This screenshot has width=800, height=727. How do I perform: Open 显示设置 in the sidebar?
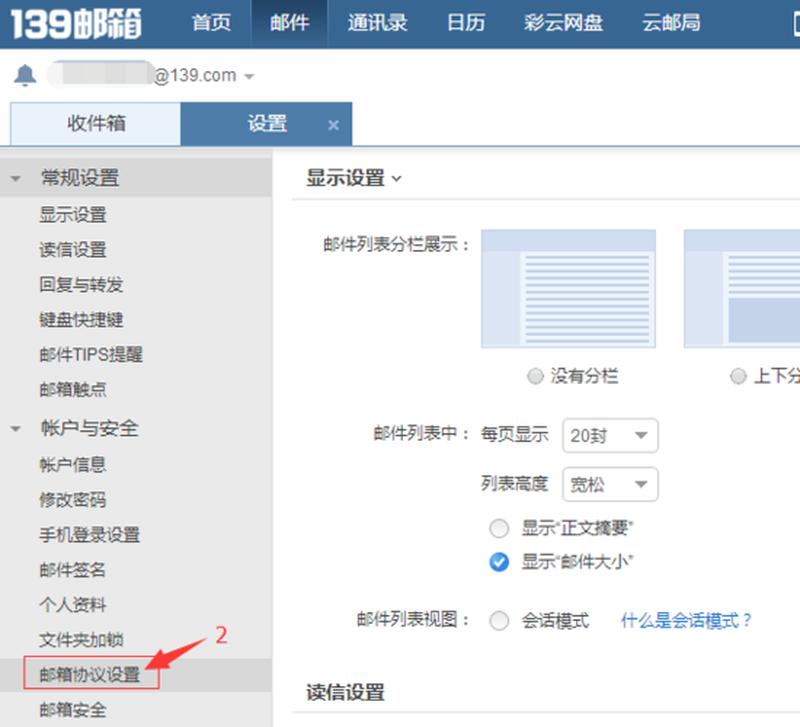click(x=73, y=215)
